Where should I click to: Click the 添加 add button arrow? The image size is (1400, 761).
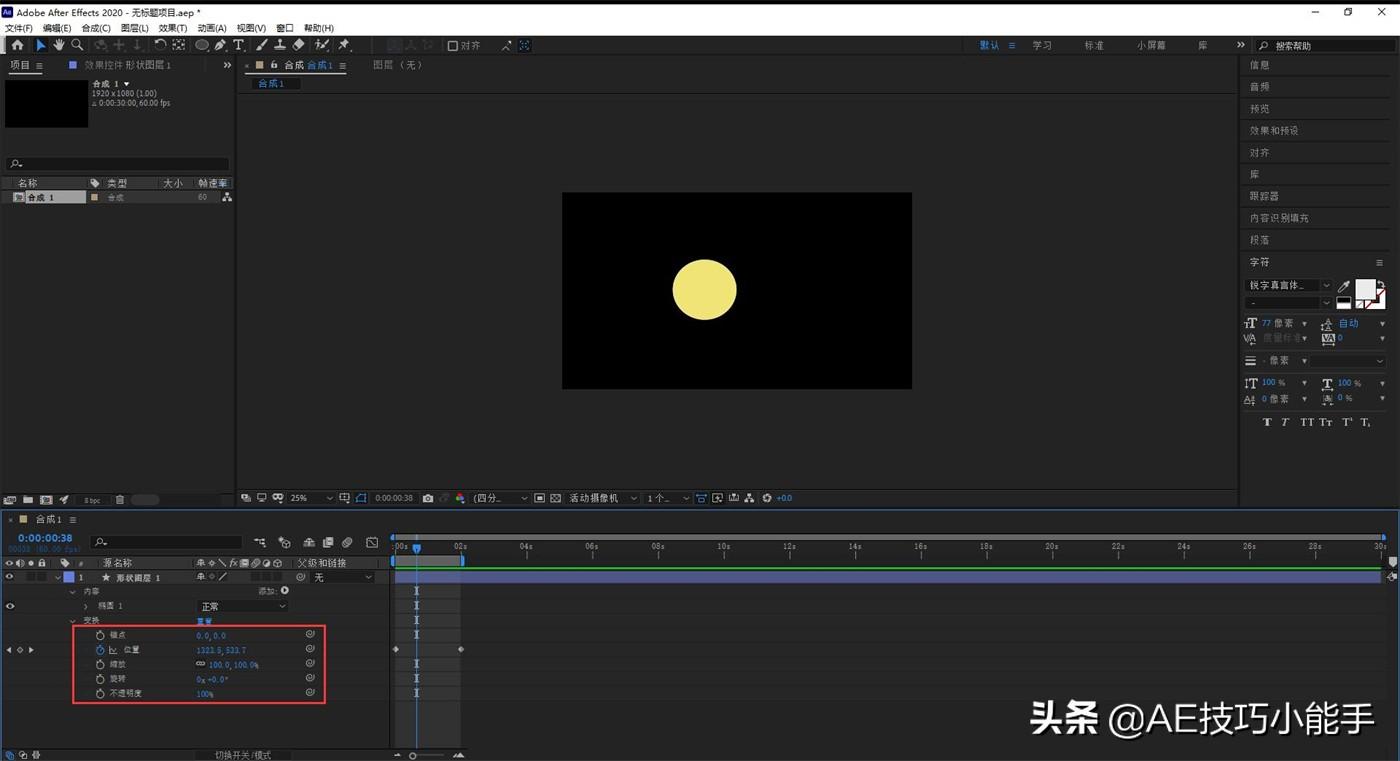[x=285, y=591]
